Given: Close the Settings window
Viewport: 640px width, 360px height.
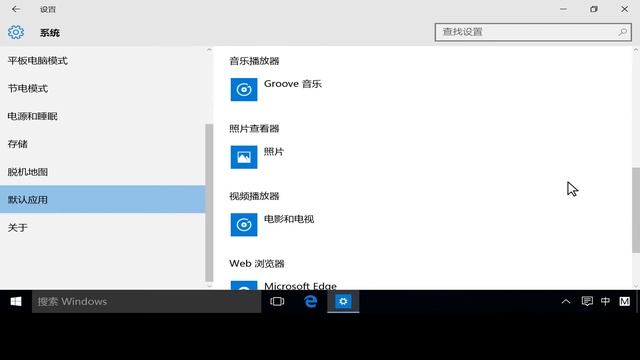Looking at the screenshot, I should (624, 9).
